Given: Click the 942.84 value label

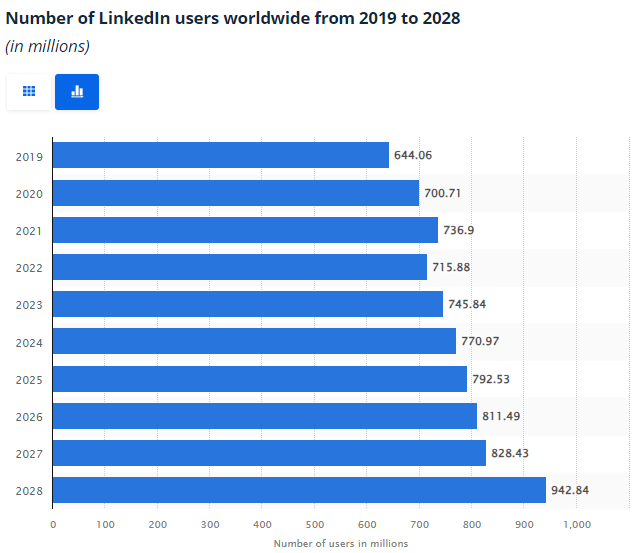Looking at the screenshot, I should (570, 490).
